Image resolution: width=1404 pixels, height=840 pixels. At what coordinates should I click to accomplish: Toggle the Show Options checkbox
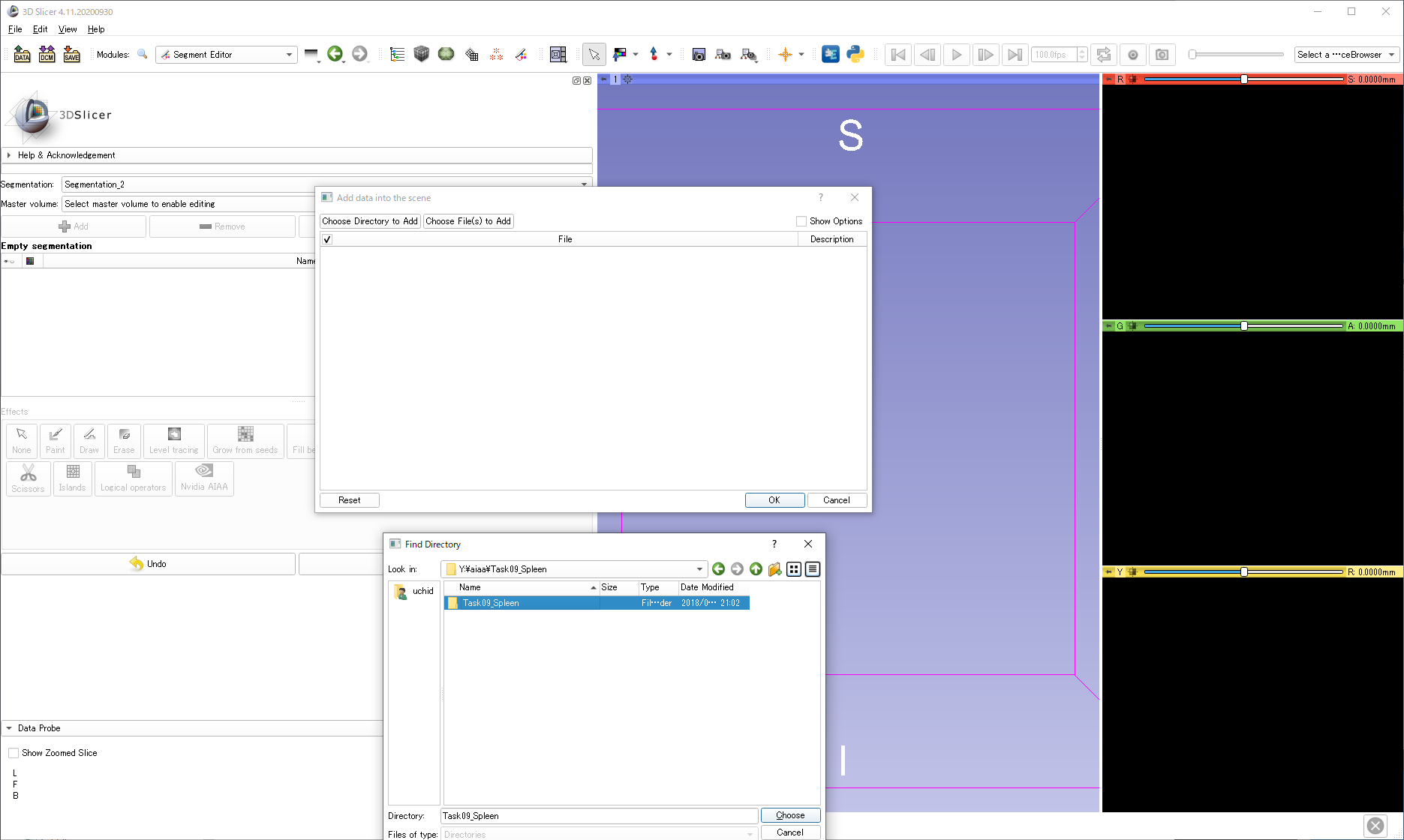click(x=801, y=221)
